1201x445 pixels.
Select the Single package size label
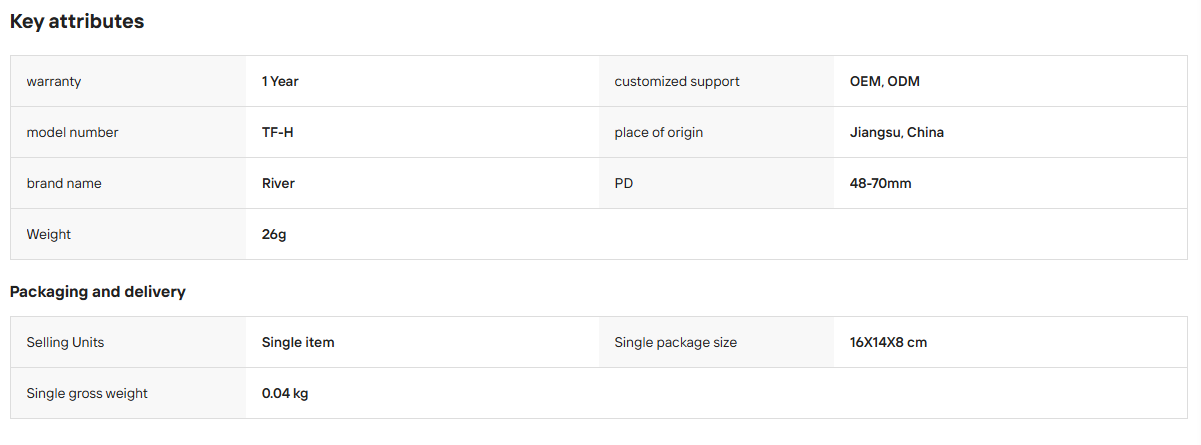(x=675, y=342)
